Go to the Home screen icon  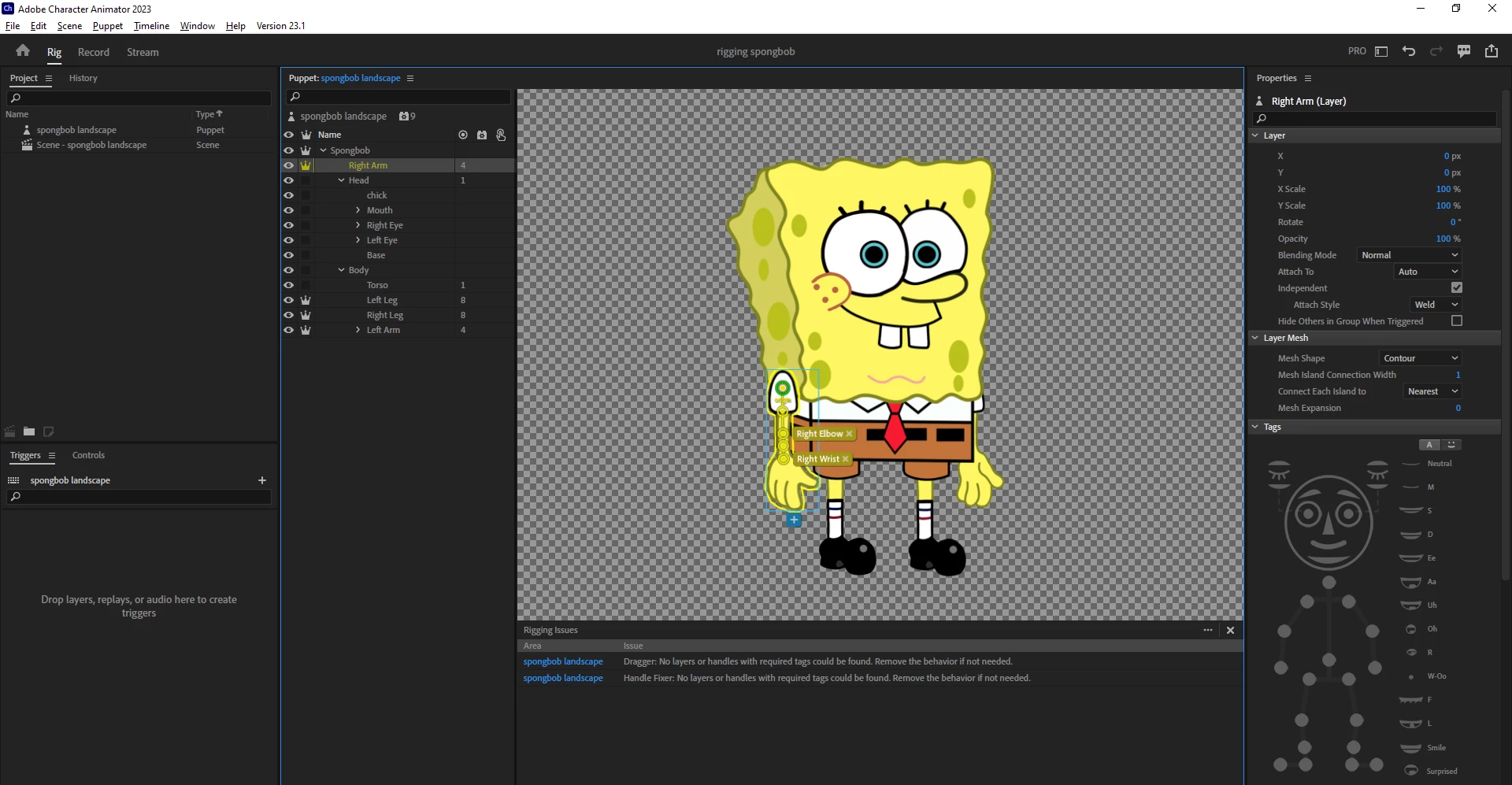click(x=23, y=51)
